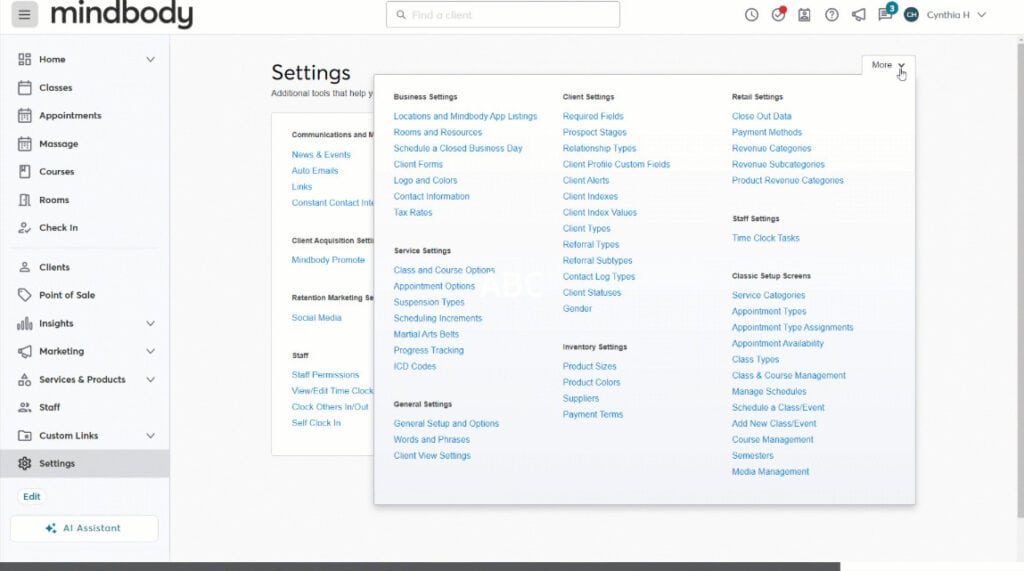Click the Find a client search field
This screenshot has height=571, width=1024.
point(503,14)
